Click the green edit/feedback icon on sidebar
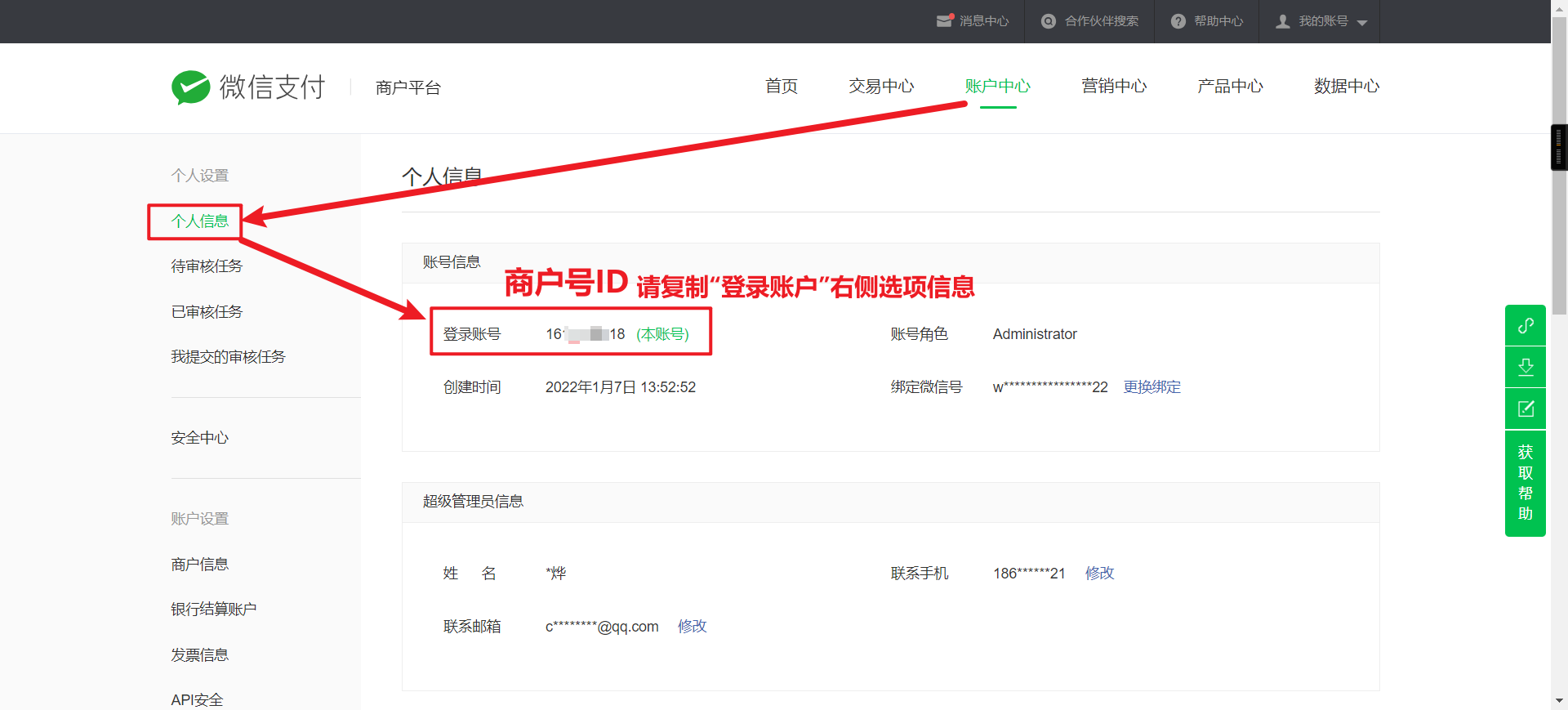 [x=1526, y=409]
